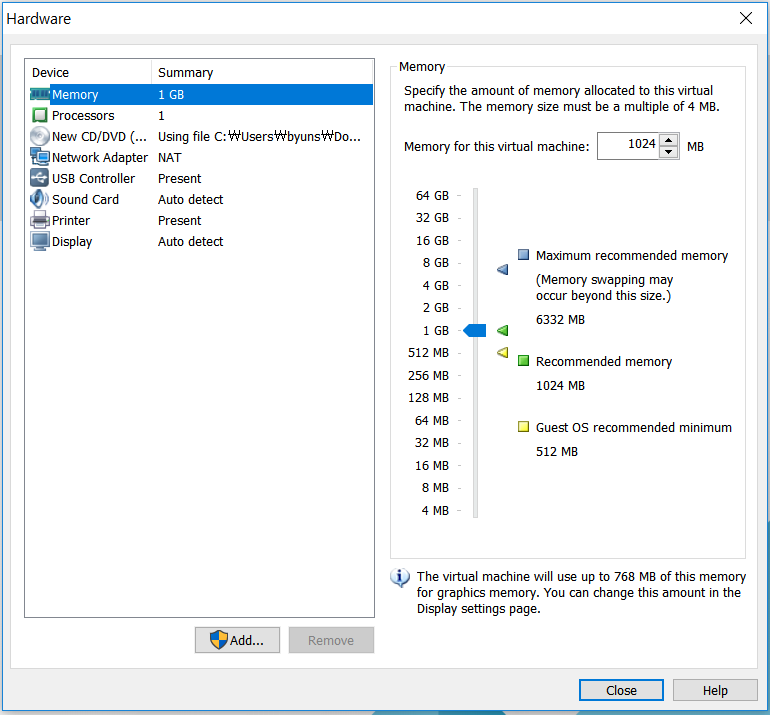This screenshot has width=770, height=715.
Task: Click the USB Controller icon
Action: tap(39, 178)
